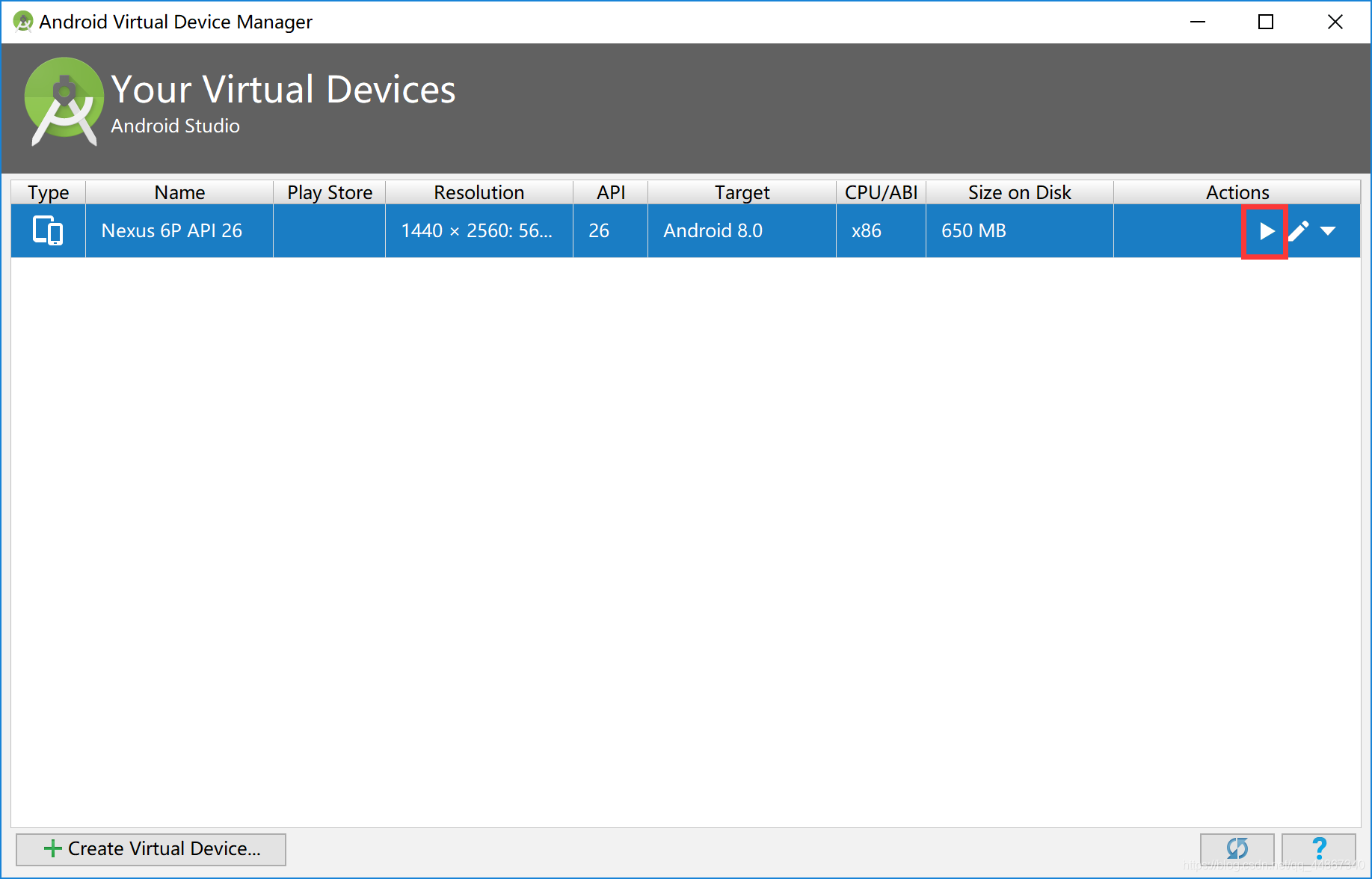Launch the Nexus 6P AVD with play button
The width and height of the screenshot is (1372, 879).
click(1265, 231)
